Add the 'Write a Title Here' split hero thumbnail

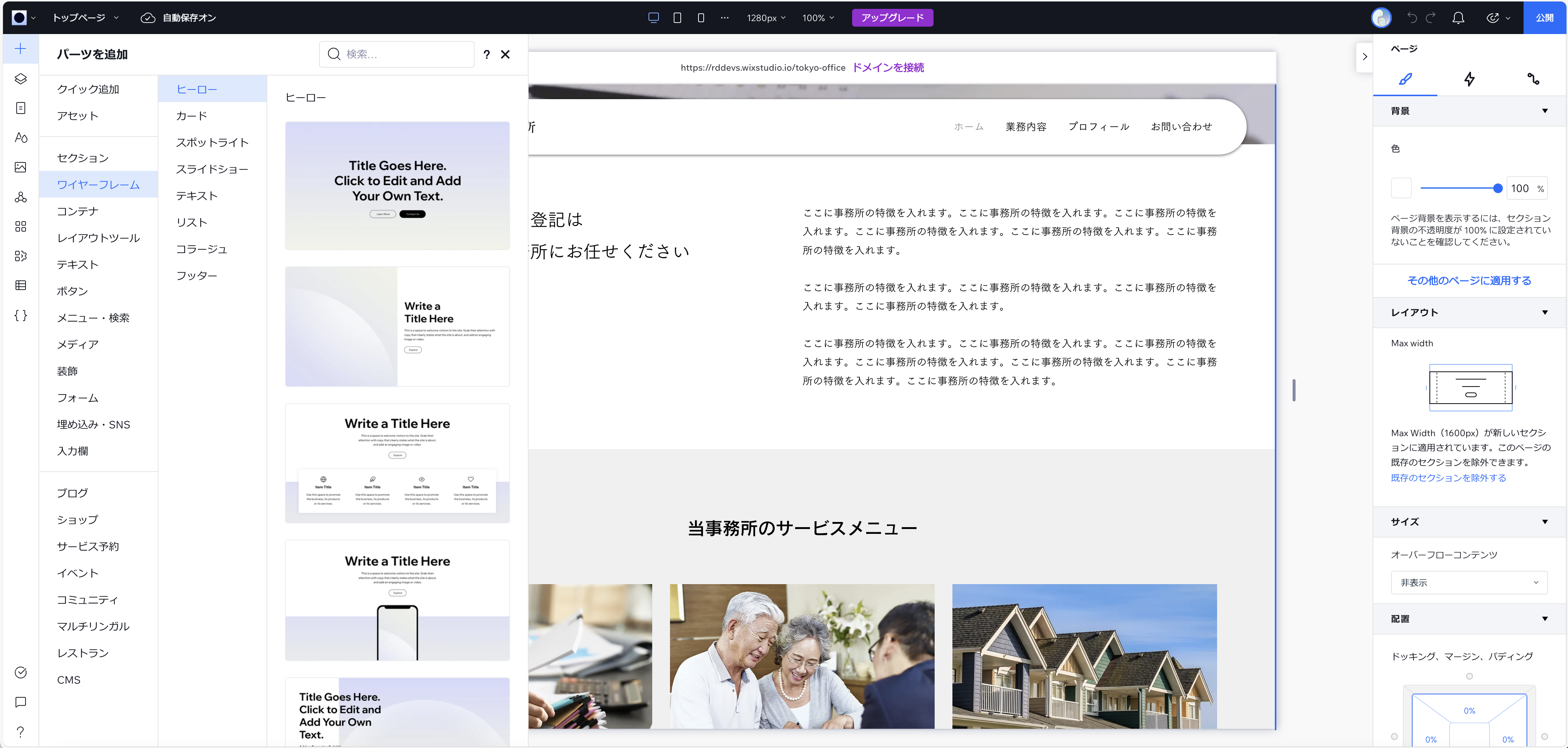pos(397,327)
